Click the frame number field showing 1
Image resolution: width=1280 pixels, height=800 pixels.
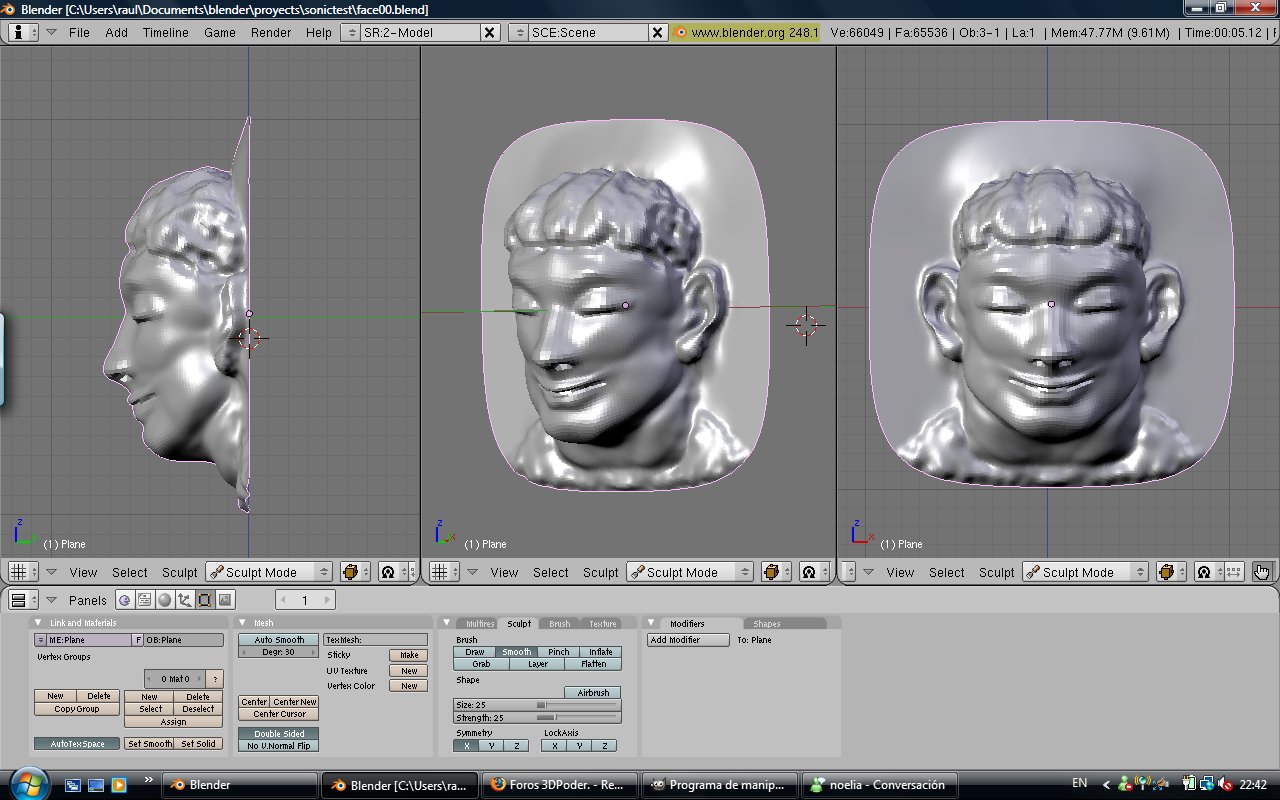pos(305,600)
